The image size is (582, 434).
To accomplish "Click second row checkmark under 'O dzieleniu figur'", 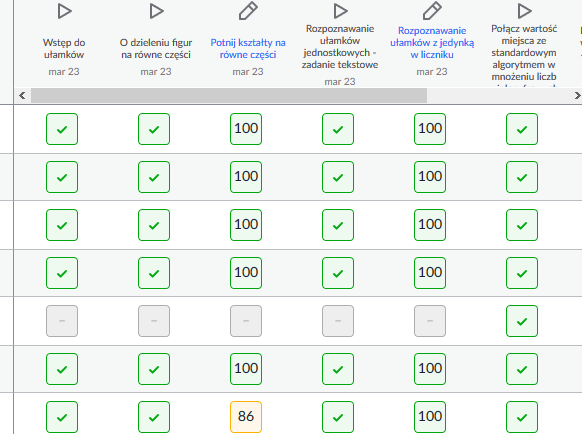I will [x=154, y=177].
